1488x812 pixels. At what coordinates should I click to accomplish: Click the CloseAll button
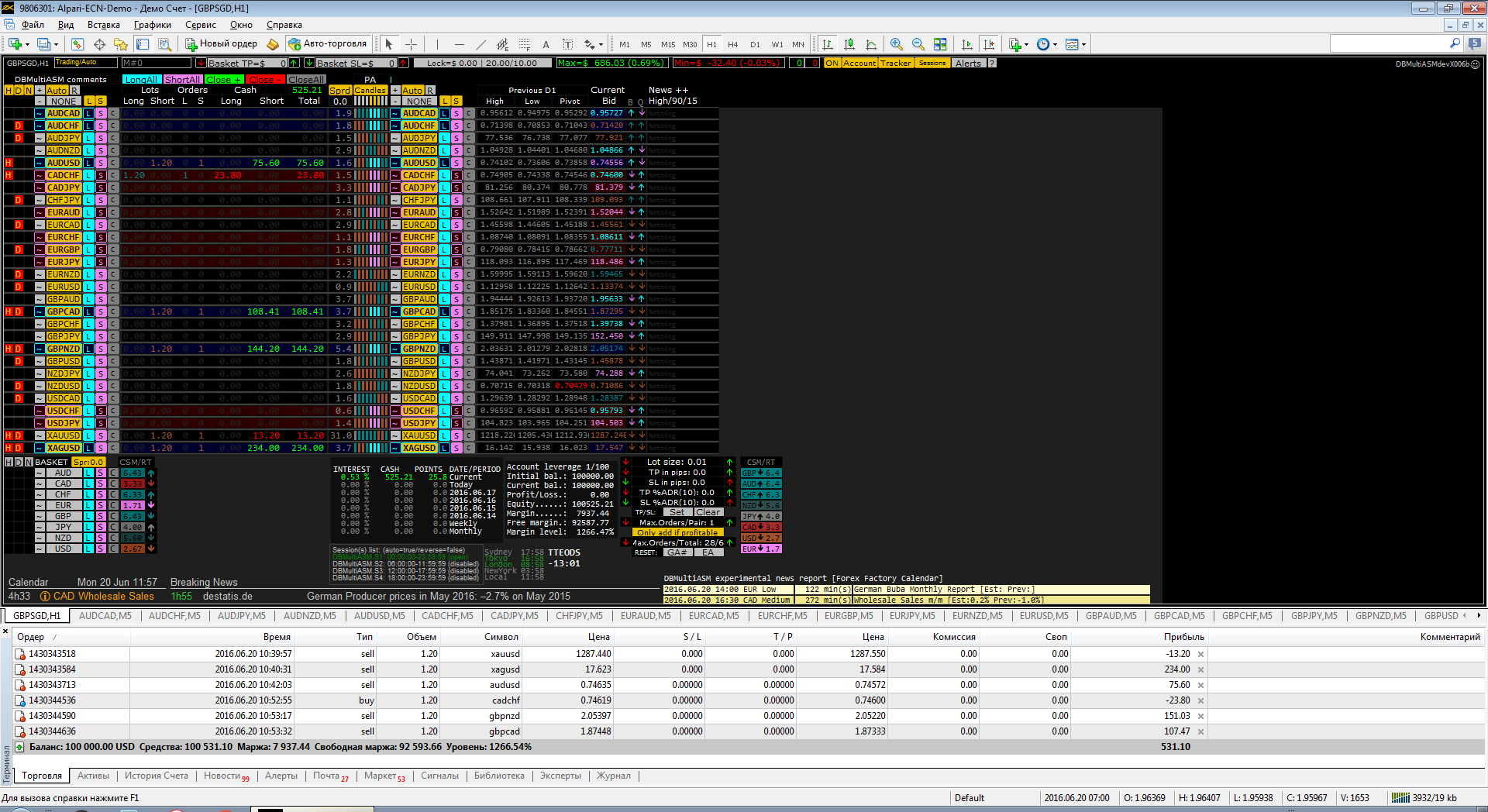click(306, 79)
